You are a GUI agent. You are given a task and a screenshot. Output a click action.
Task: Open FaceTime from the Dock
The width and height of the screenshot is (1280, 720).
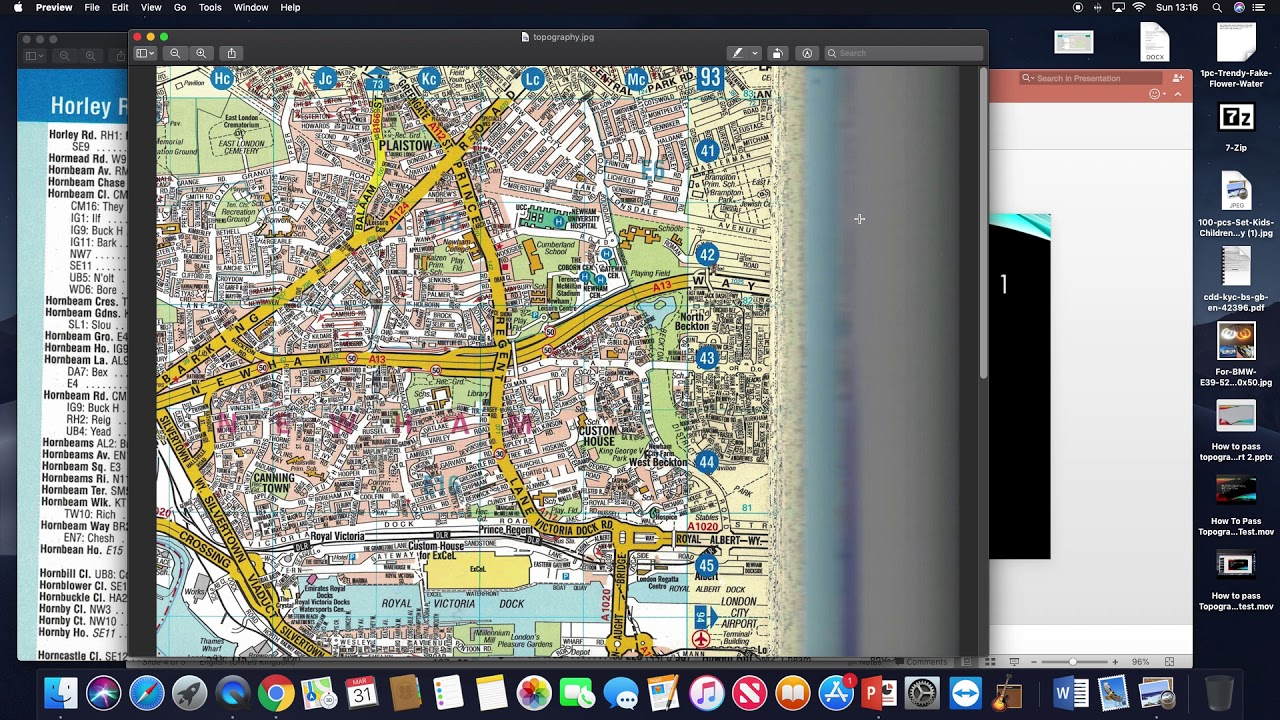pyautogui.click(x=577, y=693)
